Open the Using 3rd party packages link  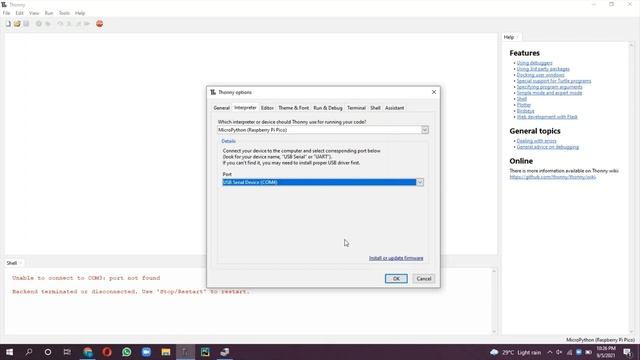pyautogui.click(x=543, y=69)
